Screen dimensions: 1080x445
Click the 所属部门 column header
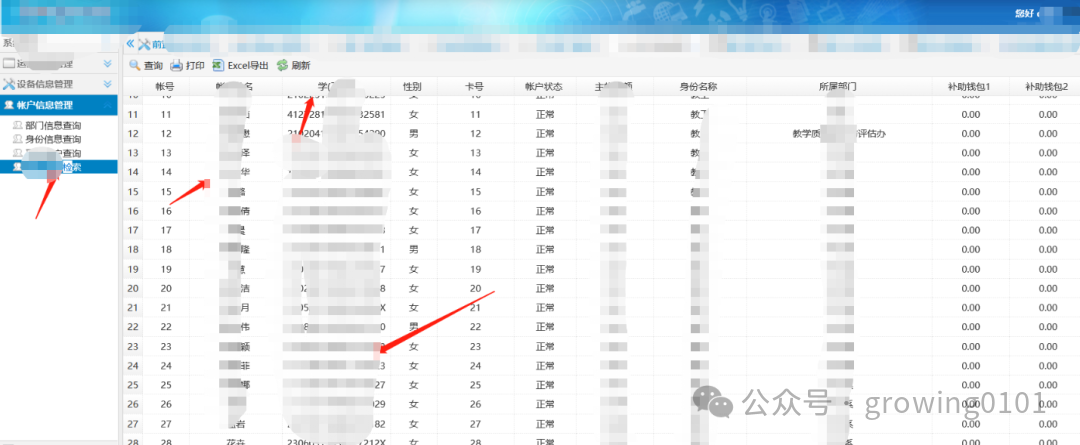838,87
